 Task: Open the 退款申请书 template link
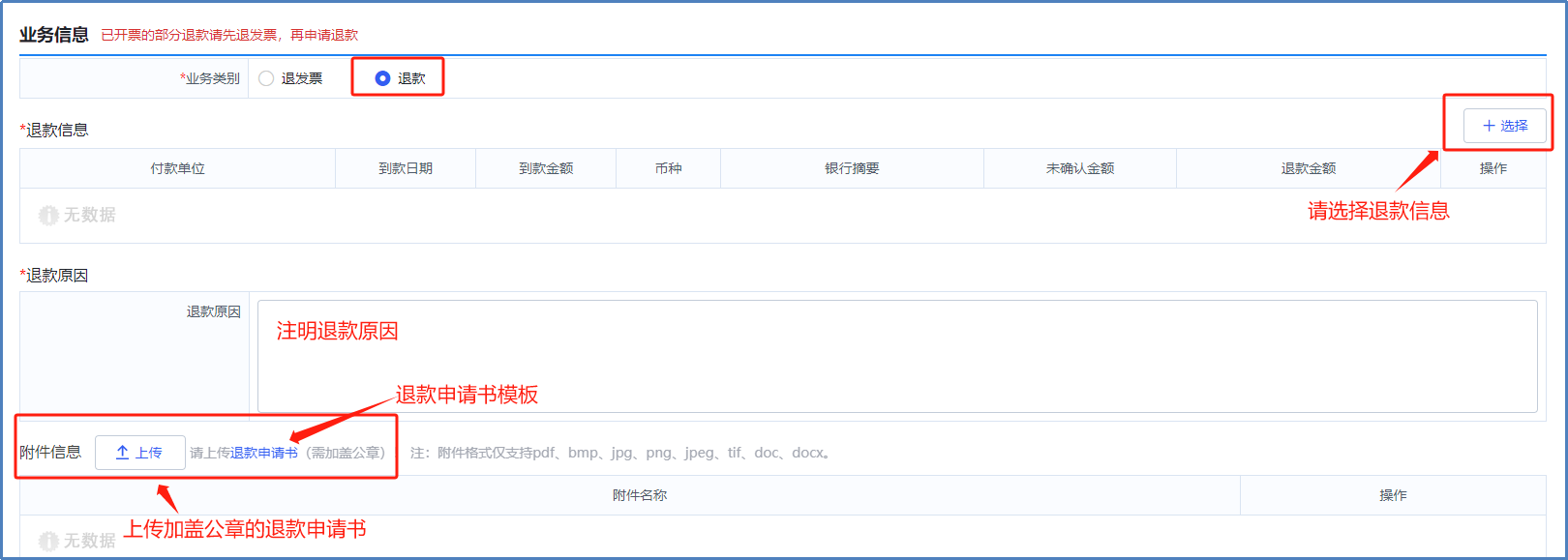pos(264,453)
